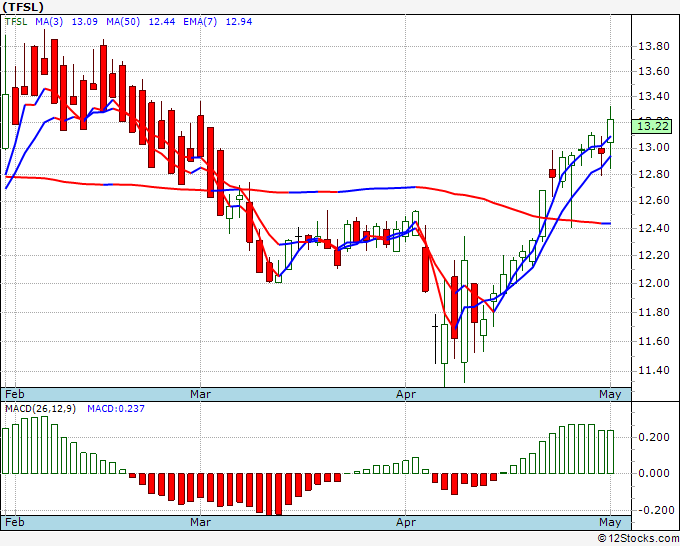Click Mar on the price chart time axis

pos(200,394)
